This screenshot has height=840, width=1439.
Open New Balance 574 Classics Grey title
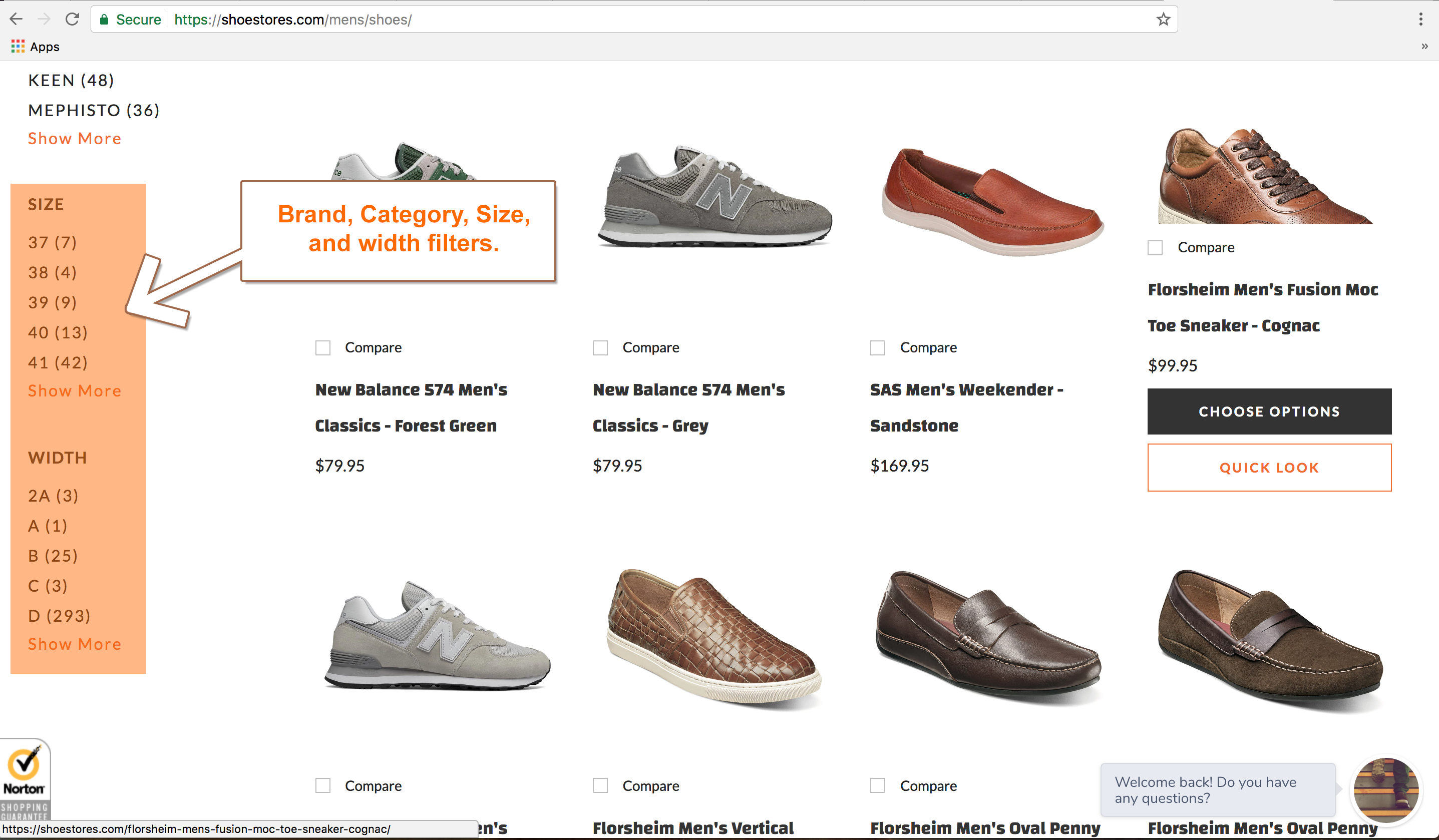(x=688, y=407)
